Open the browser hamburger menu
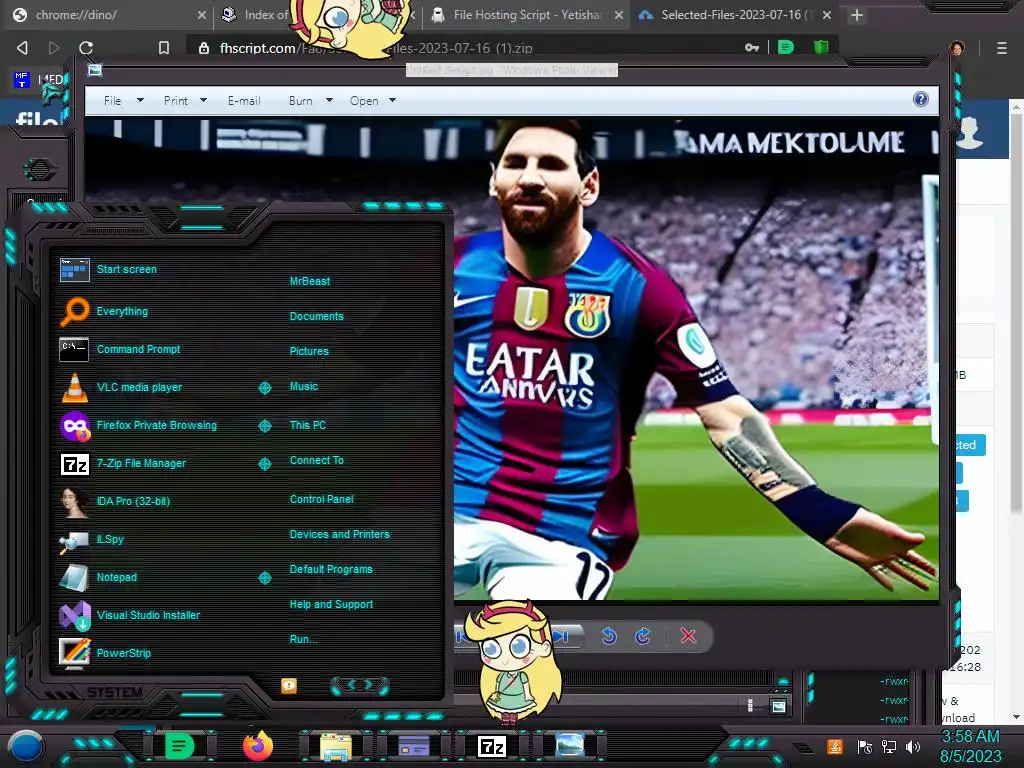 (x=1002, y=48)
